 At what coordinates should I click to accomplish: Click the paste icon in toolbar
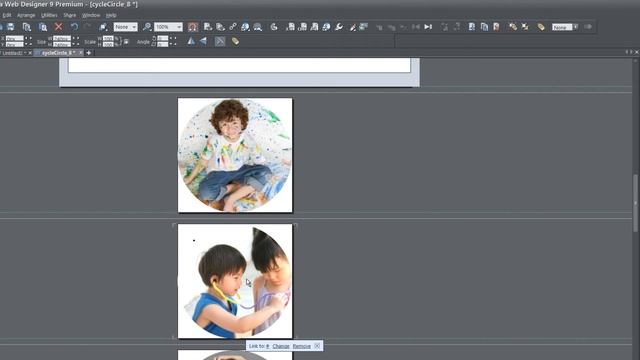click(x=42, y=27)
